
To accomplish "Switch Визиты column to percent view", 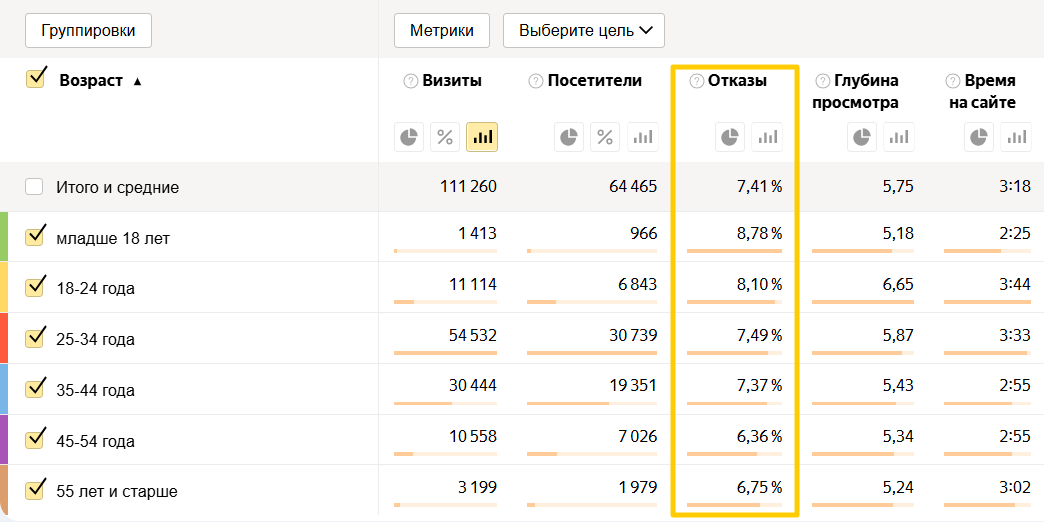I will (x=445, y=137).
